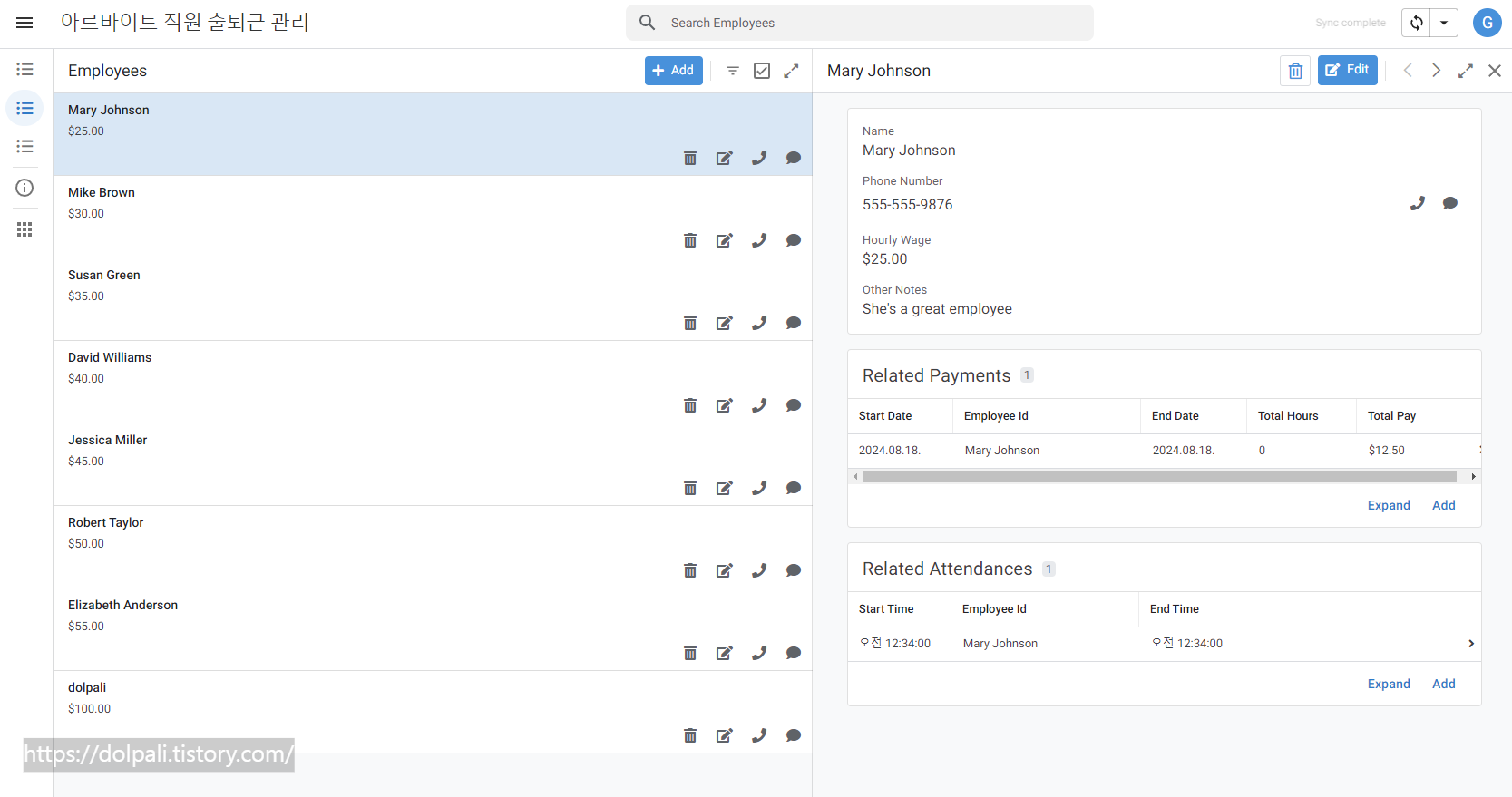The width and height of the screenshot is (1512, 797).
Task: Sort payments by Start Date column
Action: pyautogui.click(x=885, y=416)
